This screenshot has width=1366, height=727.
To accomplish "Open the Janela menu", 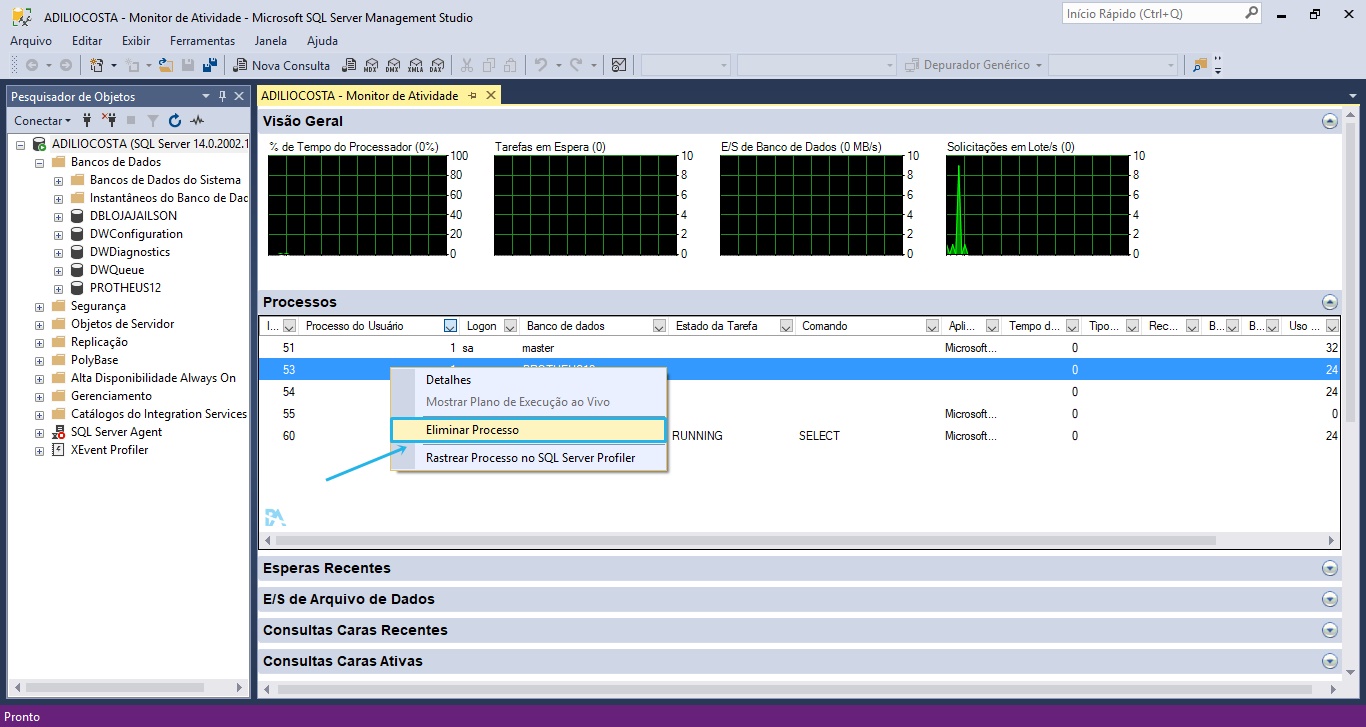I will tap(271, 41).
